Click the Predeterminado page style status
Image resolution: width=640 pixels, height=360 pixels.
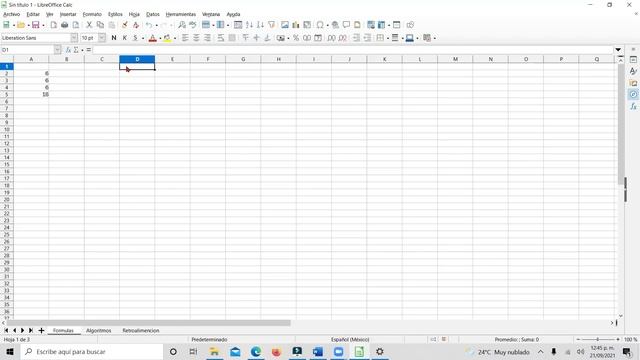[209, 340]
